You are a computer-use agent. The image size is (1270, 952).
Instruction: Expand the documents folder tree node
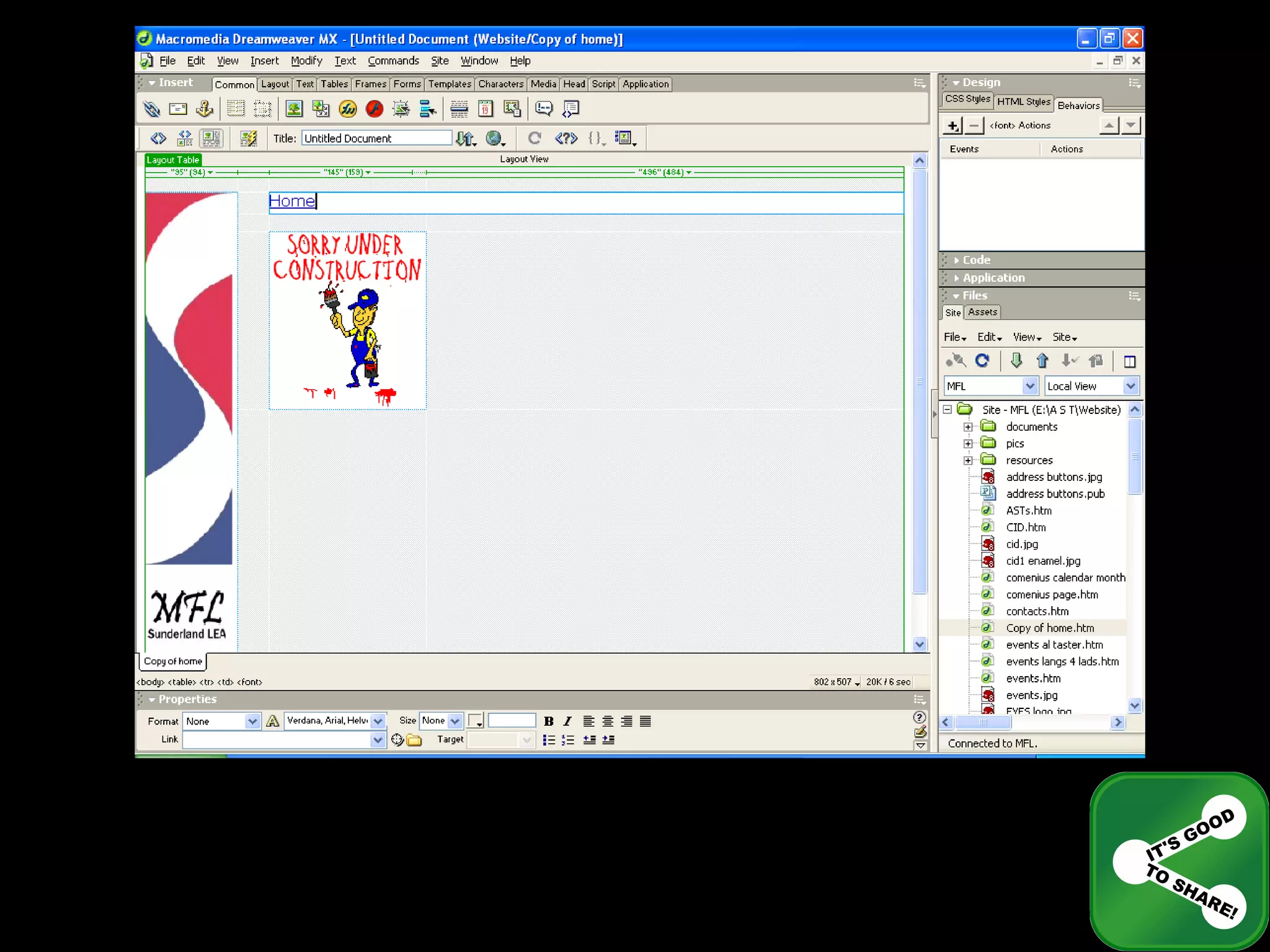point(967,427)
